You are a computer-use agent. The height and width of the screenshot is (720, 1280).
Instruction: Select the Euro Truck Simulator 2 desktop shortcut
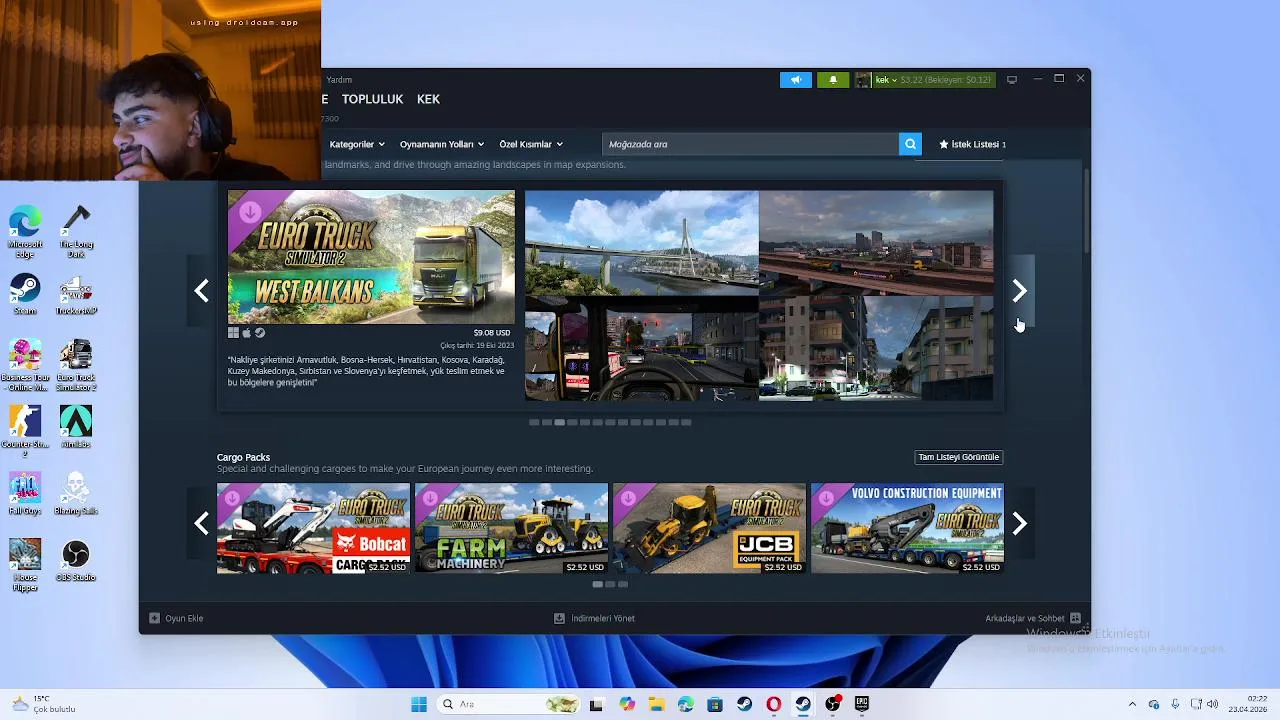click(76, 366)
